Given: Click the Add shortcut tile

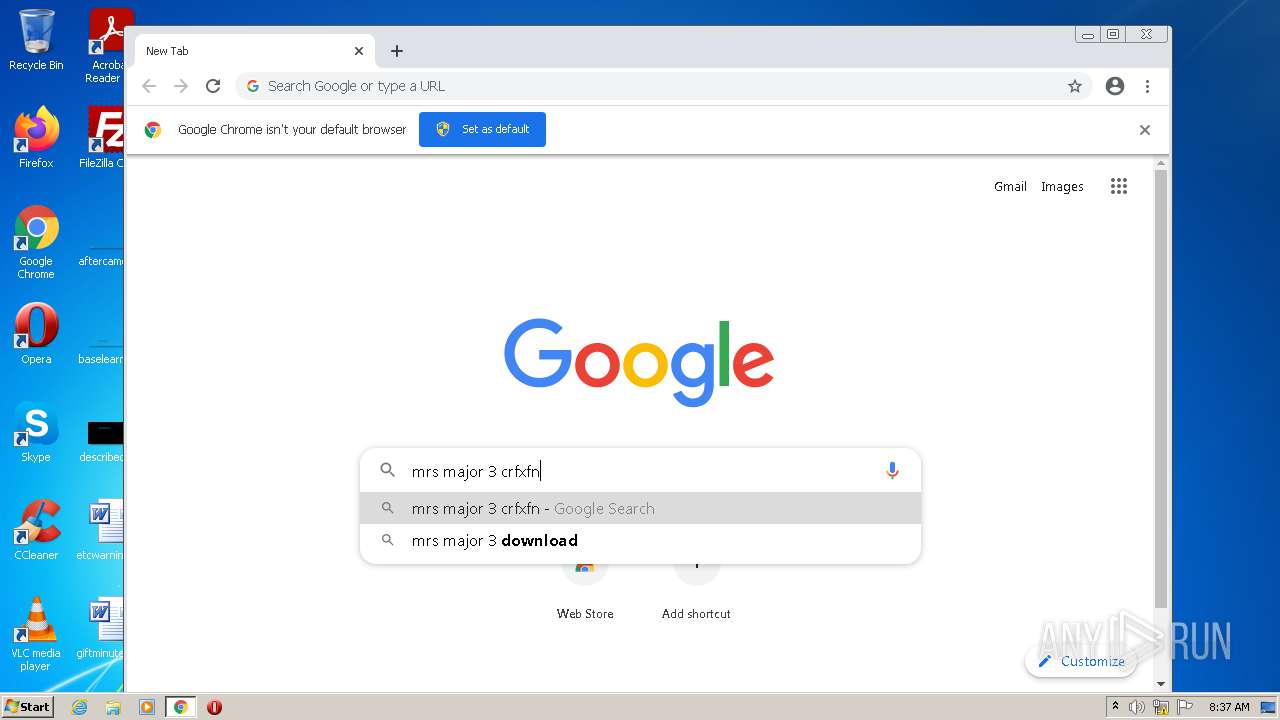Looking at the screenshot, I should 696,592.
